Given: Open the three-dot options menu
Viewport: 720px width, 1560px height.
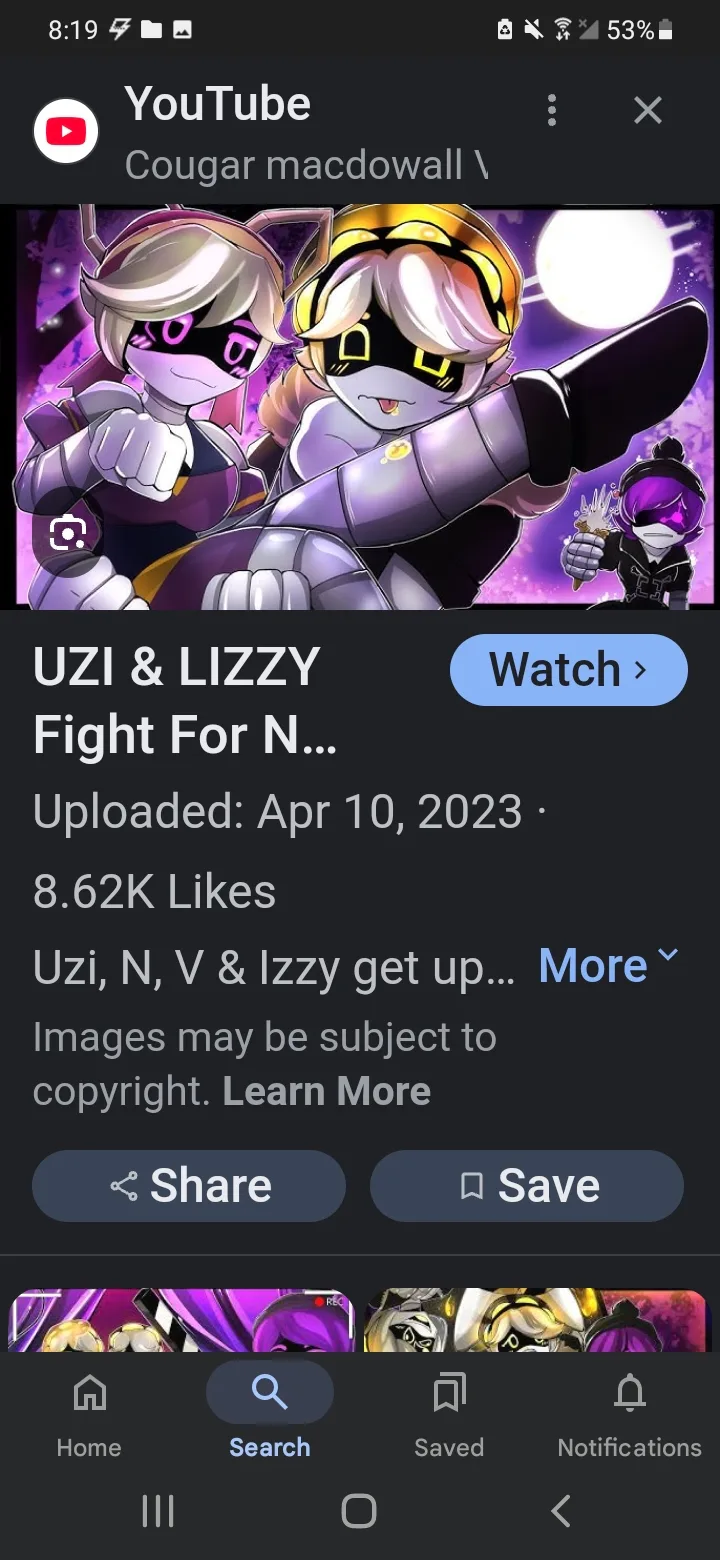Looking at the screenshot, I should pyautogui.click(x=551, y=110).
